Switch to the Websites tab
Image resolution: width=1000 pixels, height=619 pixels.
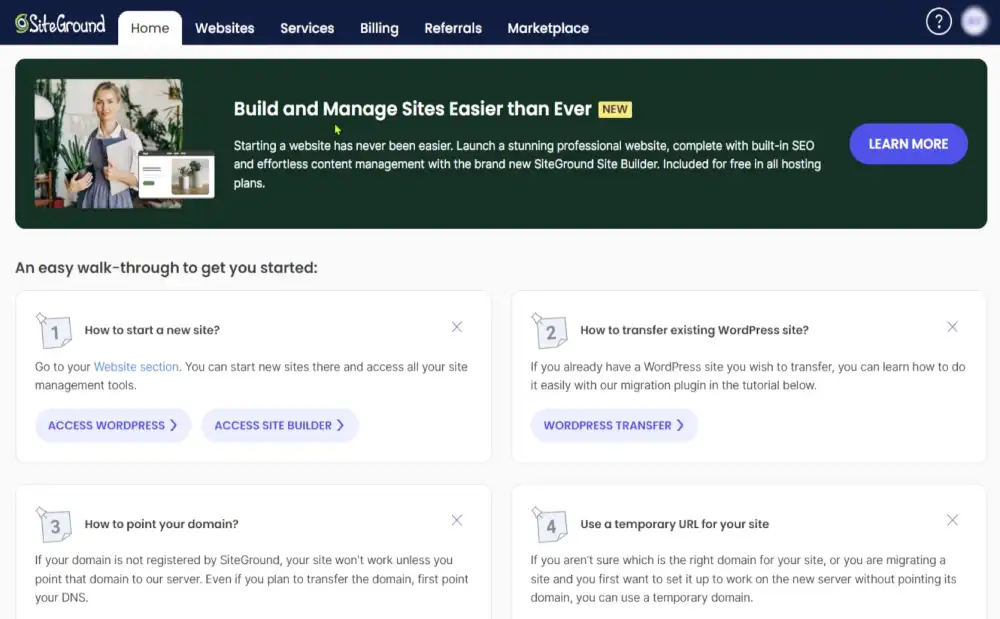coord(224,28)
